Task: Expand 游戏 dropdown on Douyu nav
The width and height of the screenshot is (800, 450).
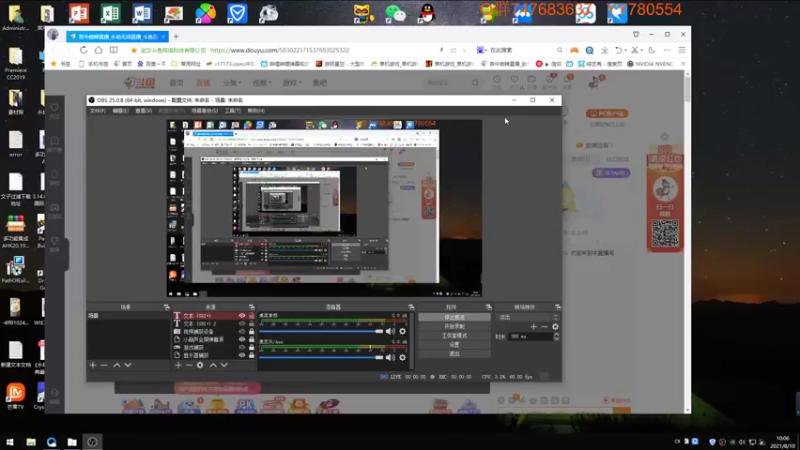Action: [x=292, y=83]
